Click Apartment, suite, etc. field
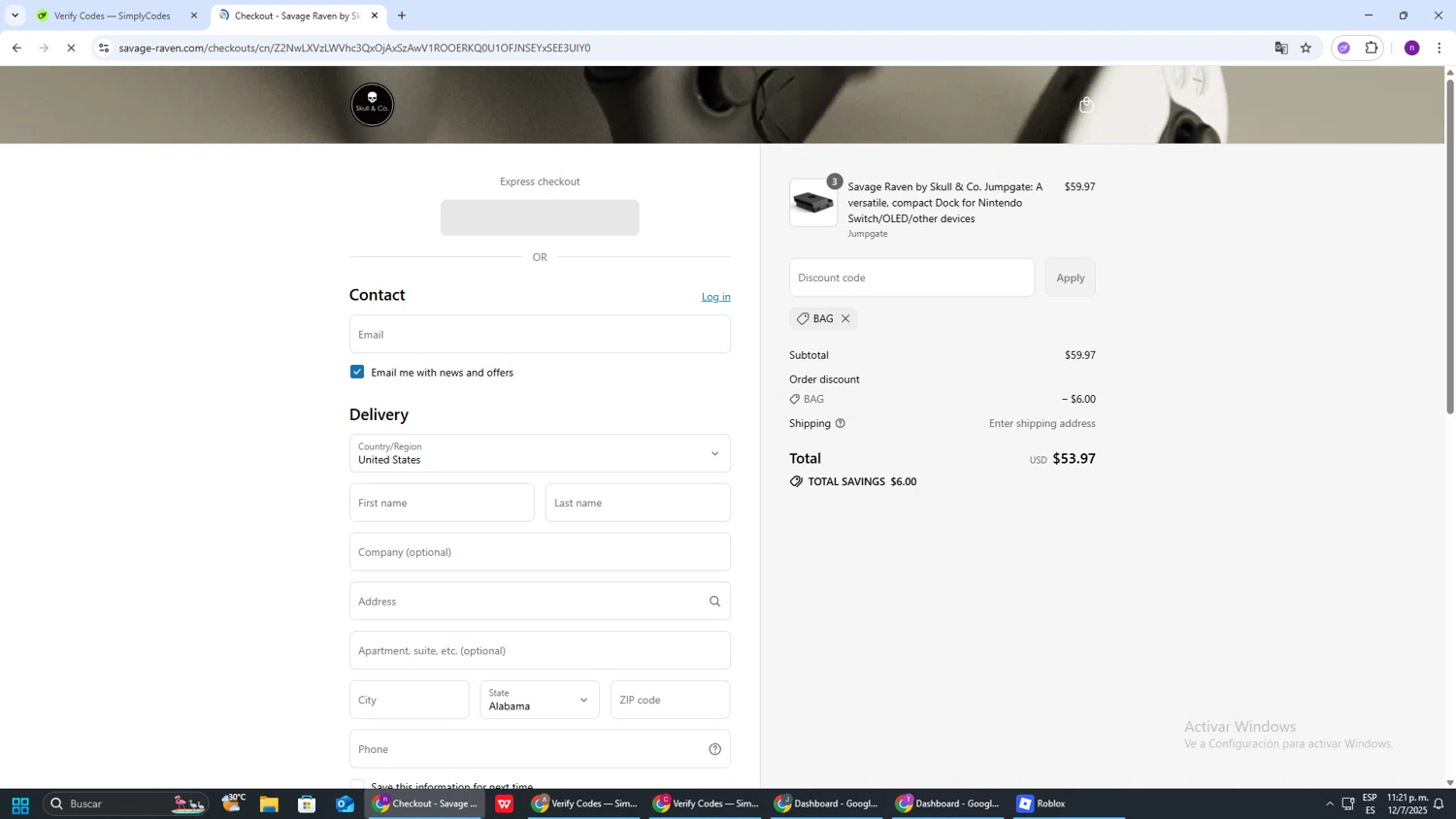 [540, 651]
